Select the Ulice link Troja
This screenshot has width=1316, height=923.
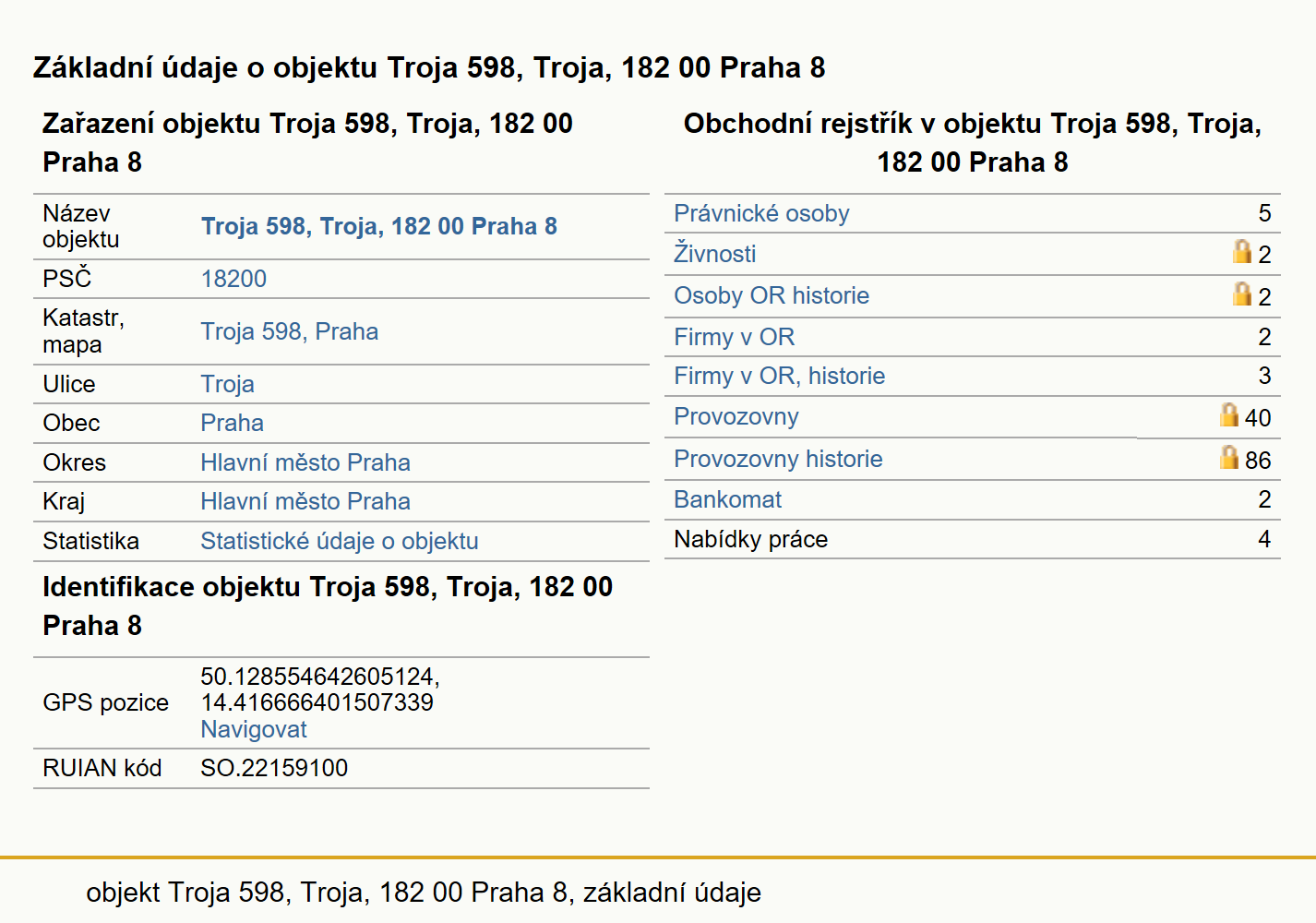click(x=227, y=384)
